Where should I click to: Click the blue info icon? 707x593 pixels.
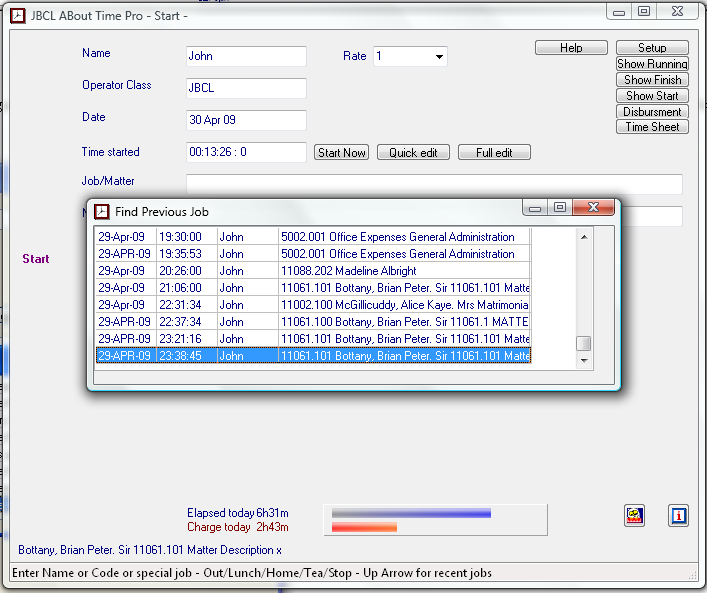pos(678,516)
